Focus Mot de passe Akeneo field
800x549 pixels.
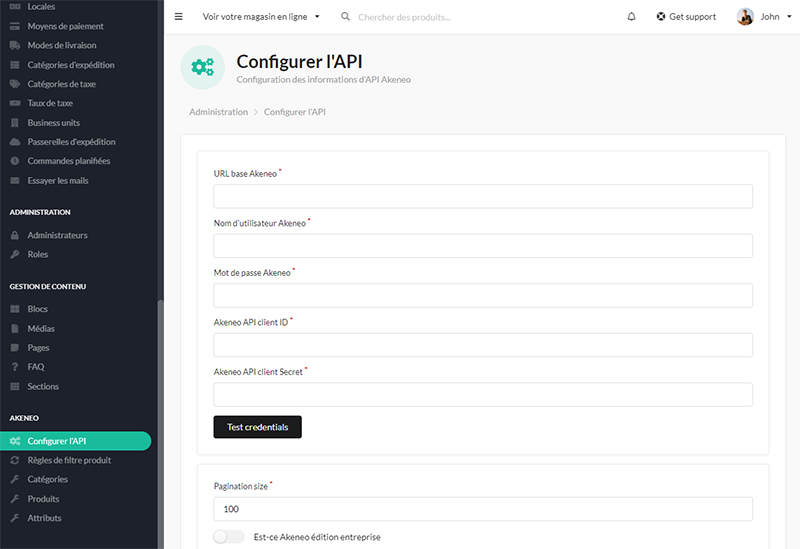(x=483, y=295)
